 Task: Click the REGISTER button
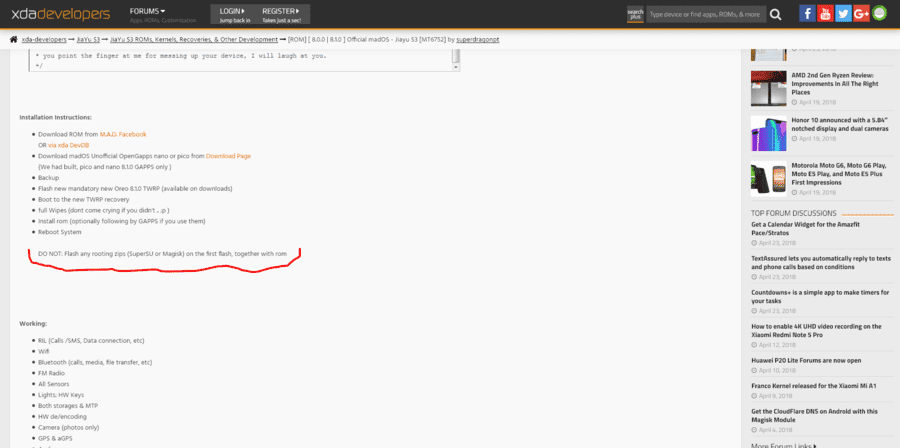coord(281,15)
